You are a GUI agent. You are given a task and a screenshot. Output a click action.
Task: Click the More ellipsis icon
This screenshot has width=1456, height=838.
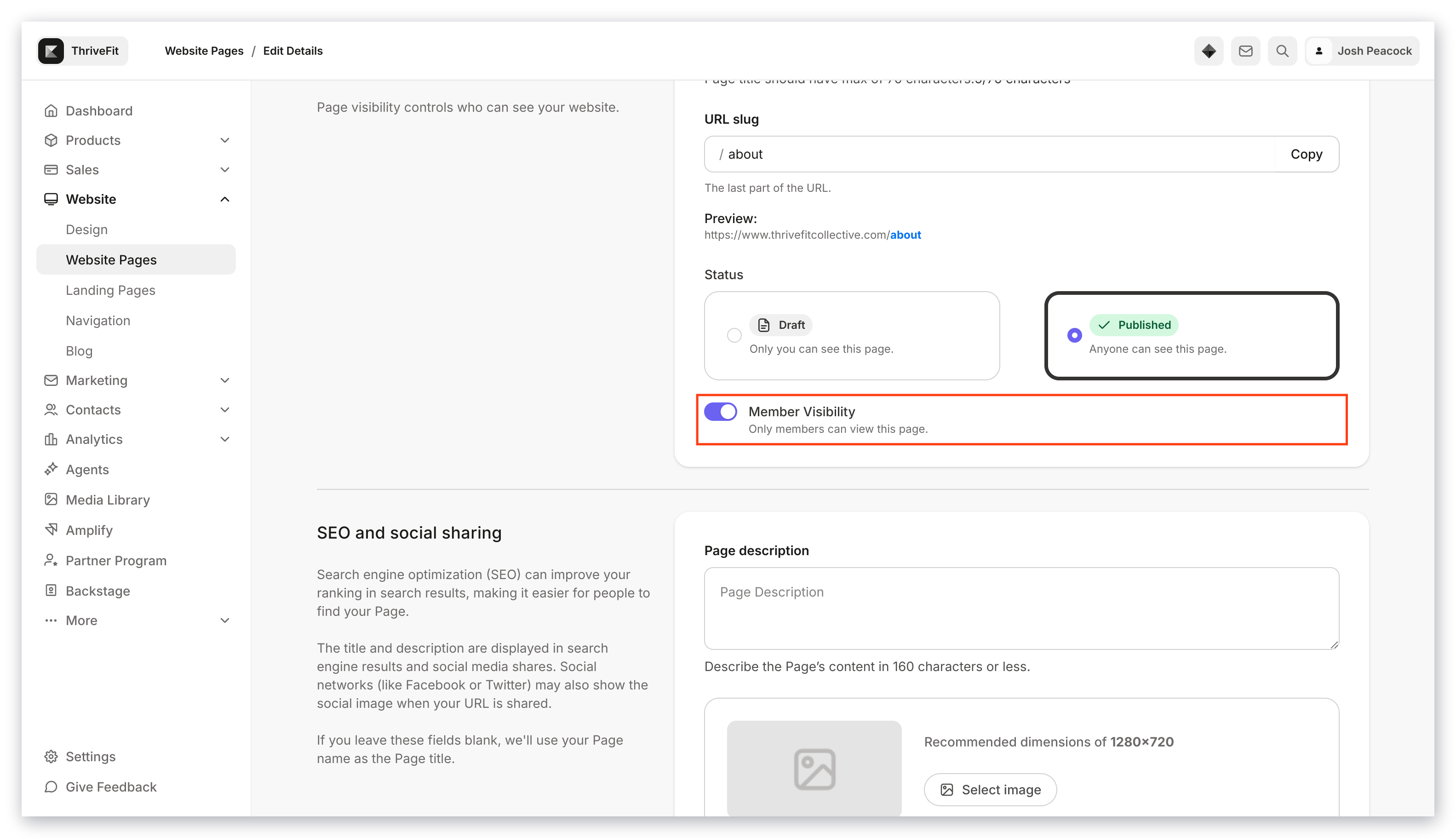tap(51, 620)
